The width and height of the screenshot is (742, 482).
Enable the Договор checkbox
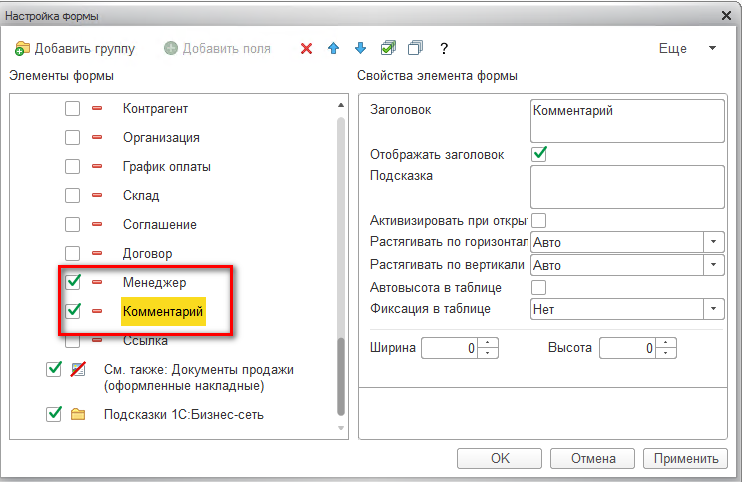tap(72, 253)
